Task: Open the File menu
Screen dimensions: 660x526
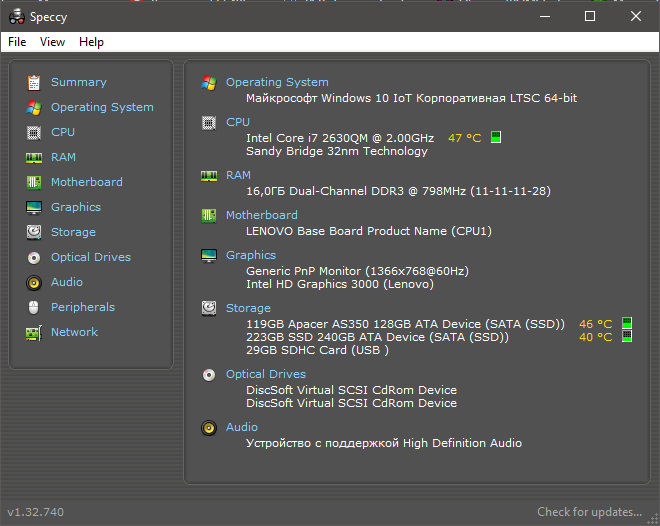Action: (x=17, y=42)
